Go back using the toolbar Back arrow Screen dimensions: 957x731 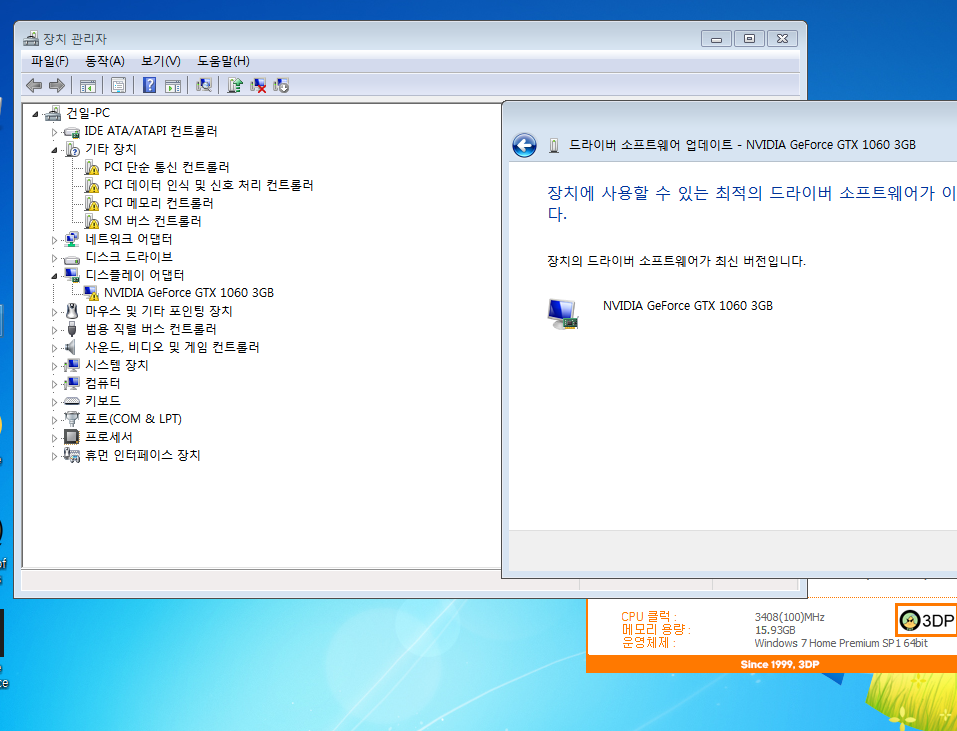tap(34, 85)
